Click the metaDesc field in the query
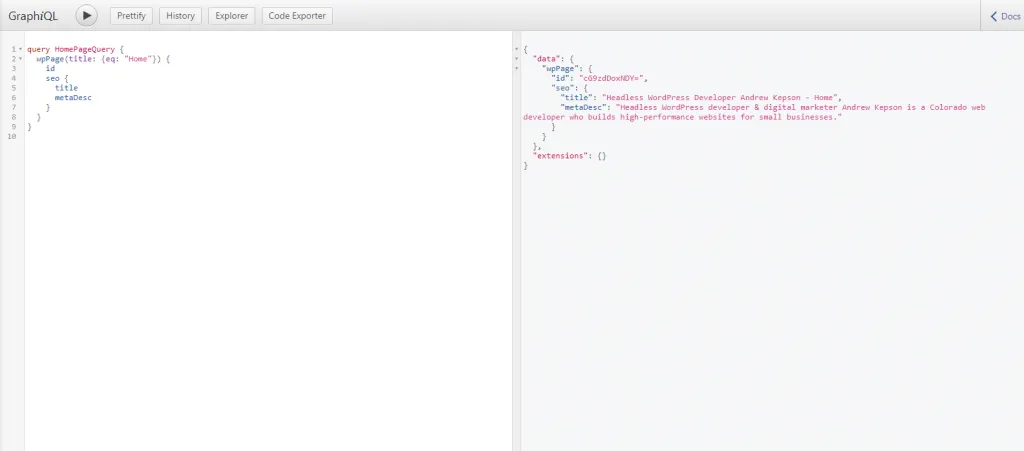Screen dimensions: 1024x451 73,98
